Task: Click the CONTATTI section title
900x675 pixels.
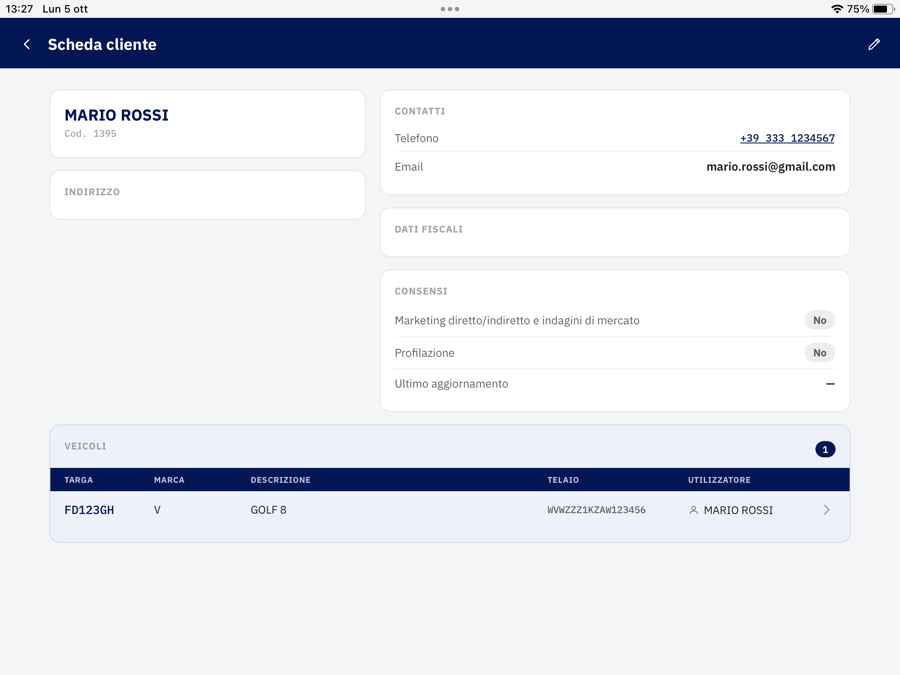Action: [x=420, y=111]
